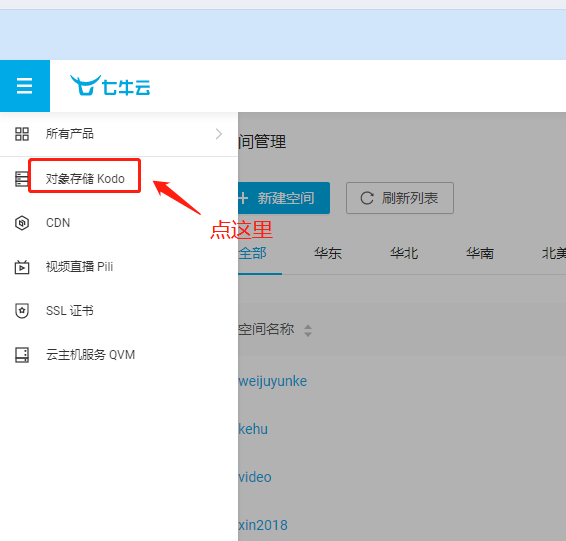Toggle the hamburger menu button
Screen dimensions: 566x541
point(25,86)
